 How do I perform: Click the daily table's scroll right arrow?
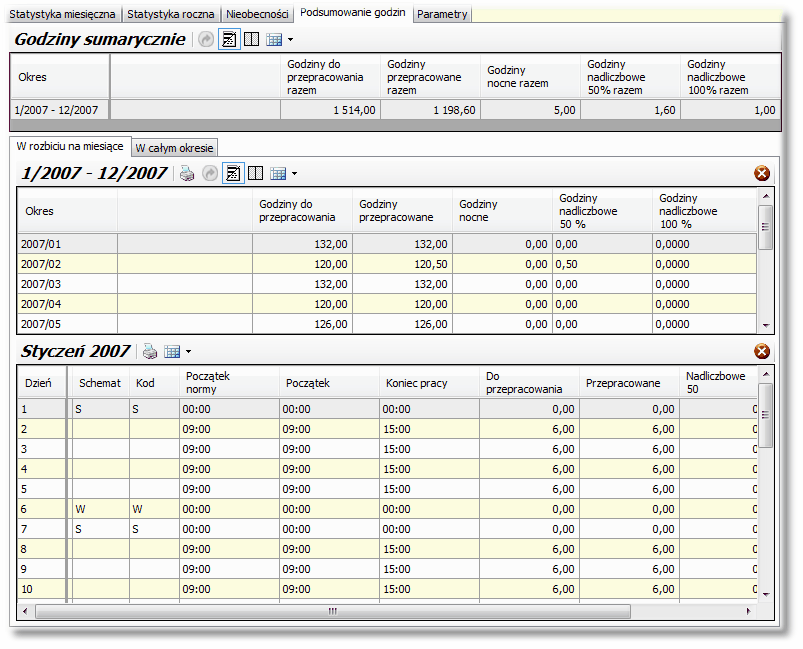point(748,611)
